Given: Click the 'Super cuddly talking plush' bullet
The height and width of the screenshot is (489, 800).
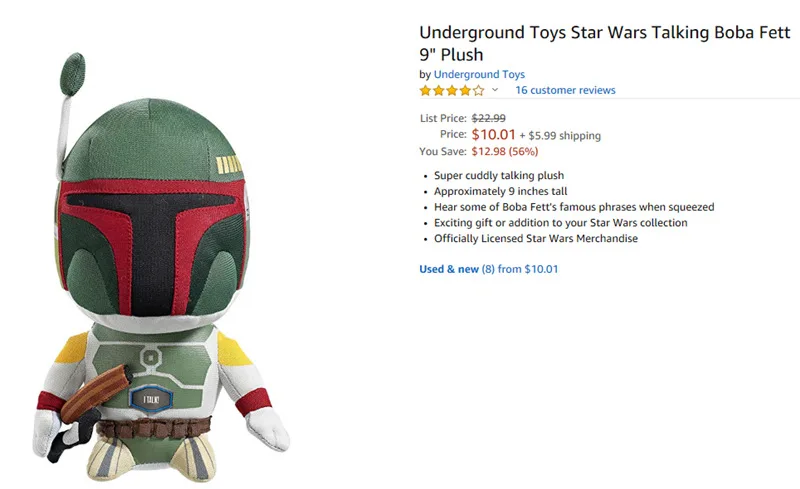Looking at the screenshot, I should click(499, 176).
